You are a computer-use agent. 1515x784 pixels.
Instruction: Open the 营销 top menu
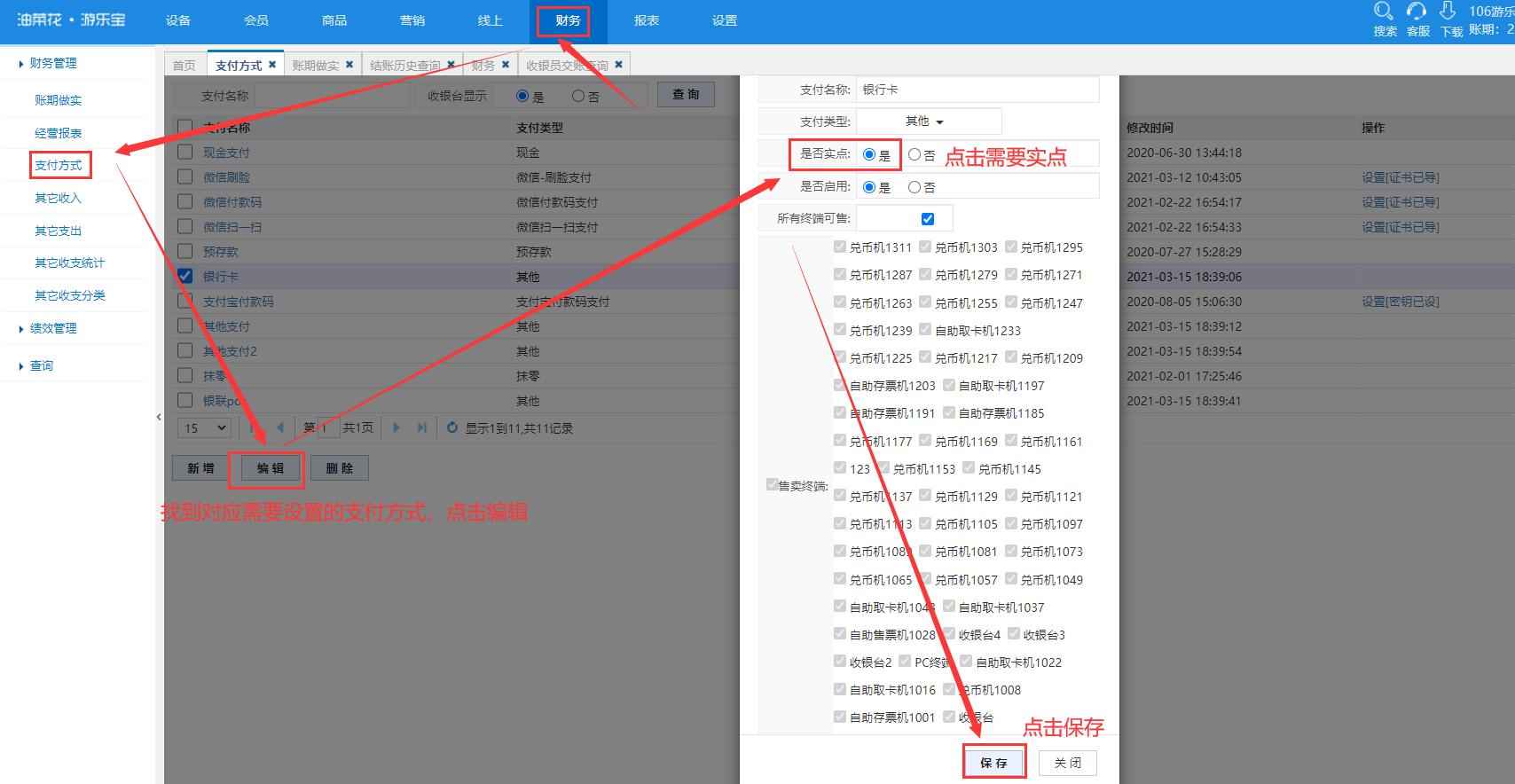point(412,20)
